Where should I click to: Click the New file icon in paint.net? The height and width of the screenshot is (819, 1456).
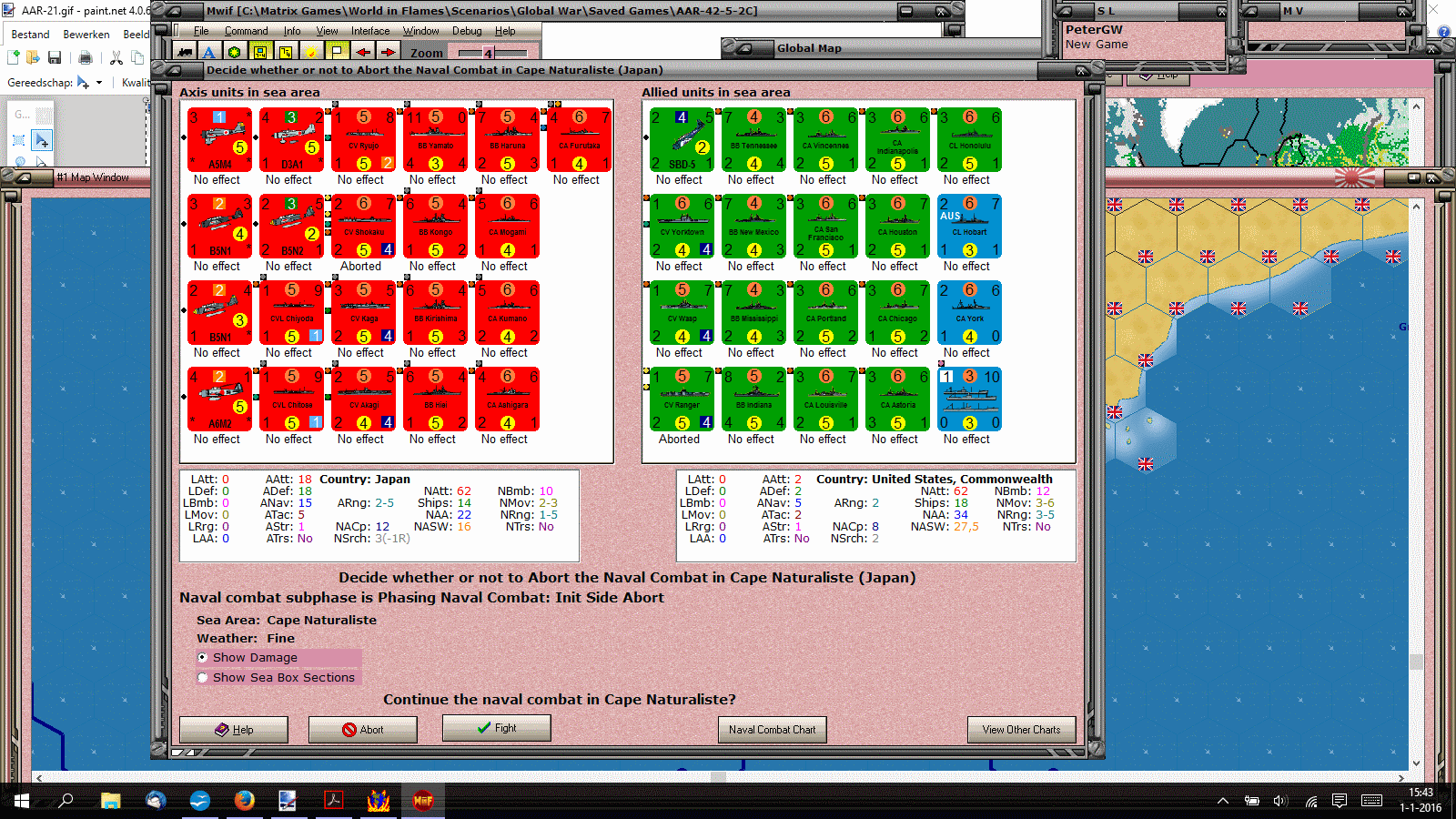(14, 57)
